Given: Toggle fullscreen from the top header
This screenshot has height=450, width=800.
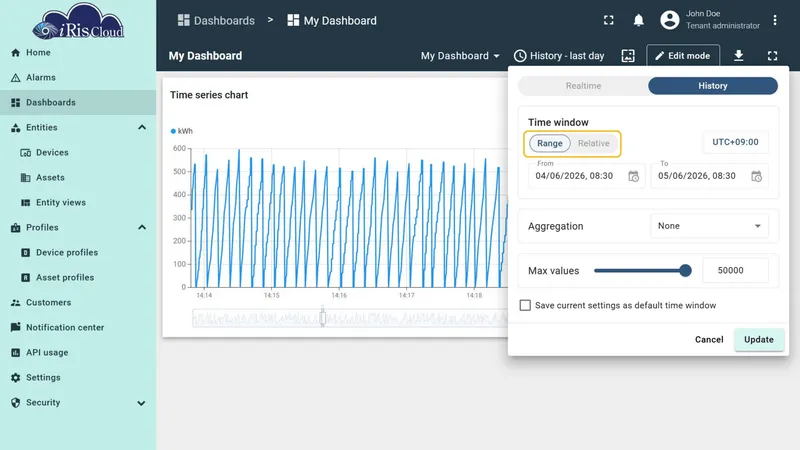Looking at the screenshot, I should tap(609, 20).
